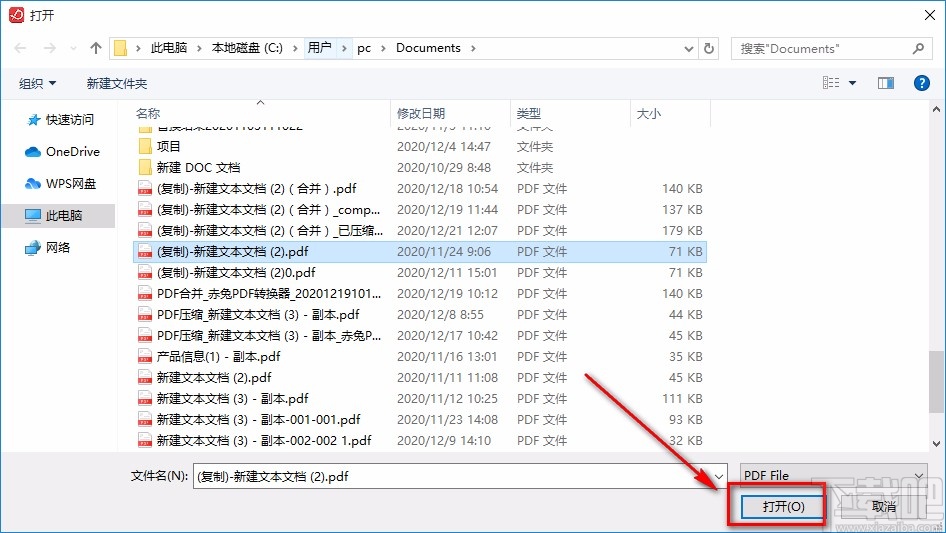This screenshot has height=533, width=946.
Task: Click the 新建文件夹 button
Action: [116, 83]
